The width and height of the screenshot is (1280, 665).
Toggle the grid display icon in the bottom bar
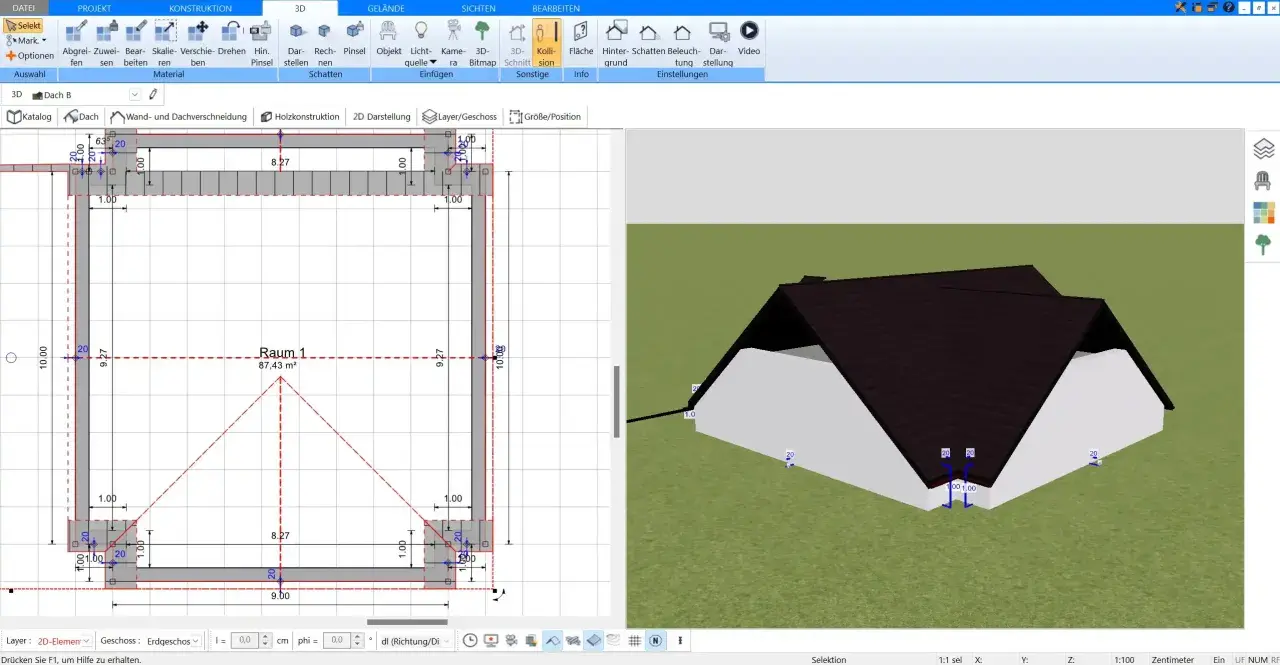[635, 640]
